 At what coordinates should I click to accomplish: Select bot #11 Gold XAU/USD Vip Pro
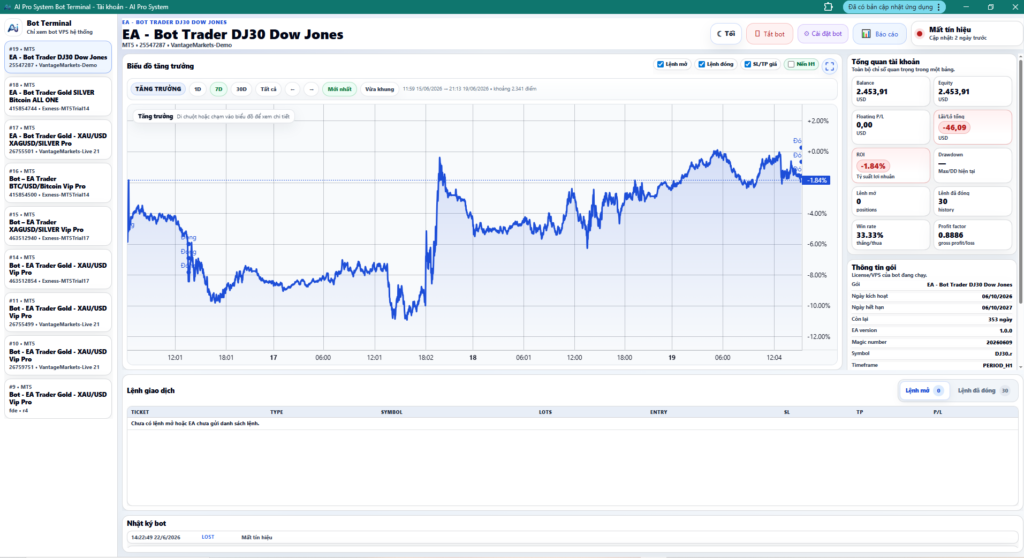coord(58,312)
